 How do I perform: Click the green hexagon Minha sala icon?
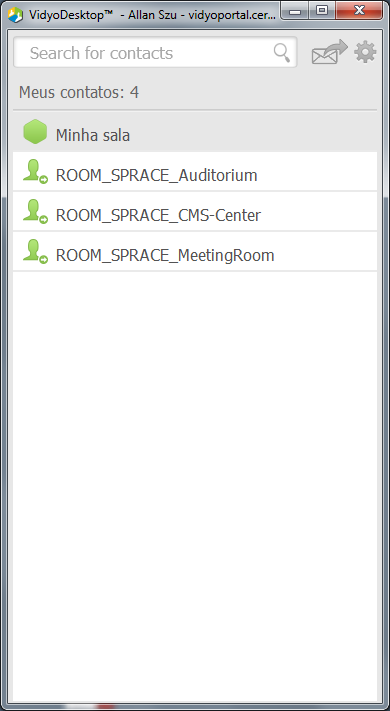(x=35, y=132)
